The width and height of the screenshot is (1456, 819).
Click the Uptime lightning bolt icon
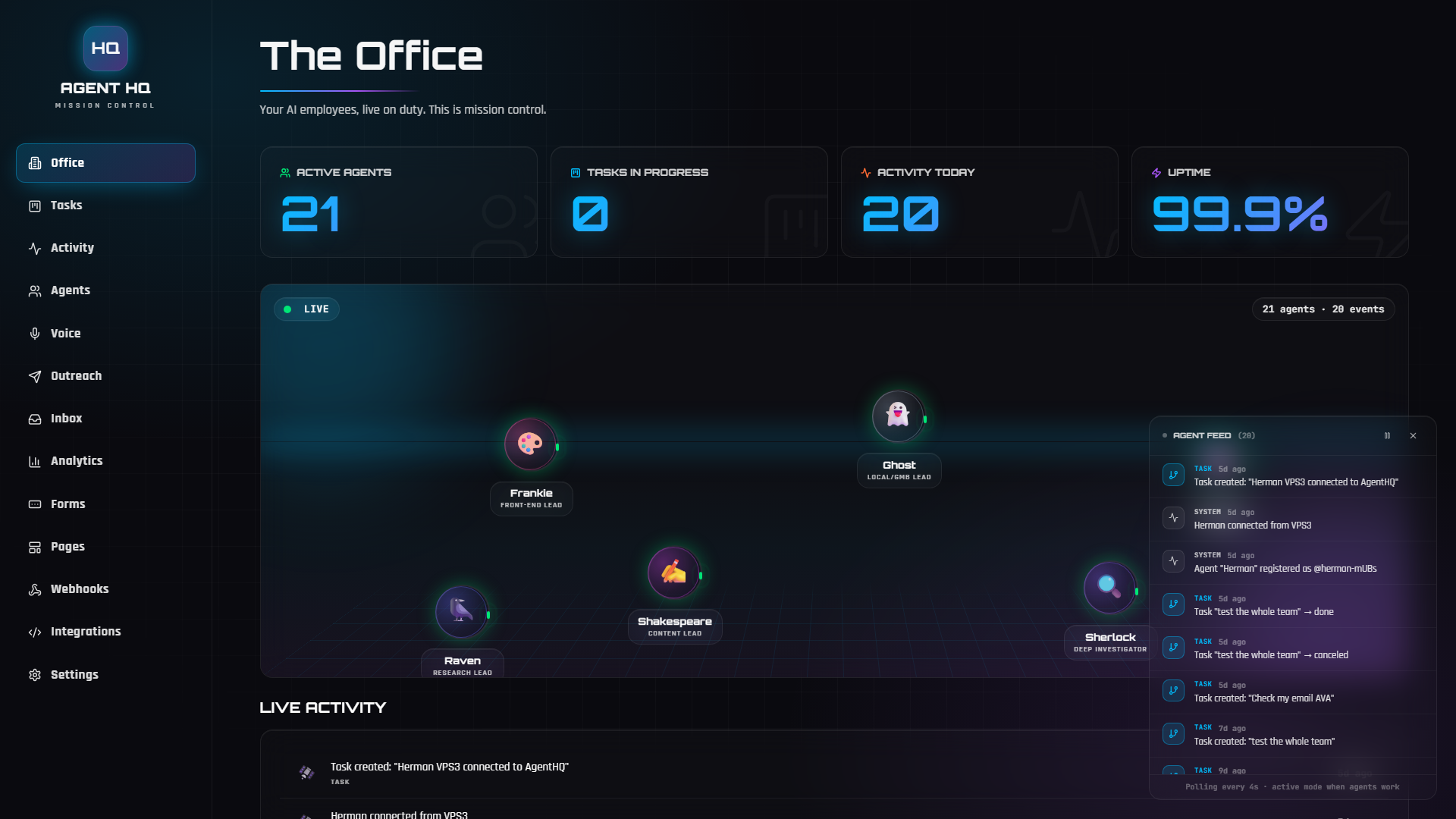pyautogui.click(x=1156, y=173)
